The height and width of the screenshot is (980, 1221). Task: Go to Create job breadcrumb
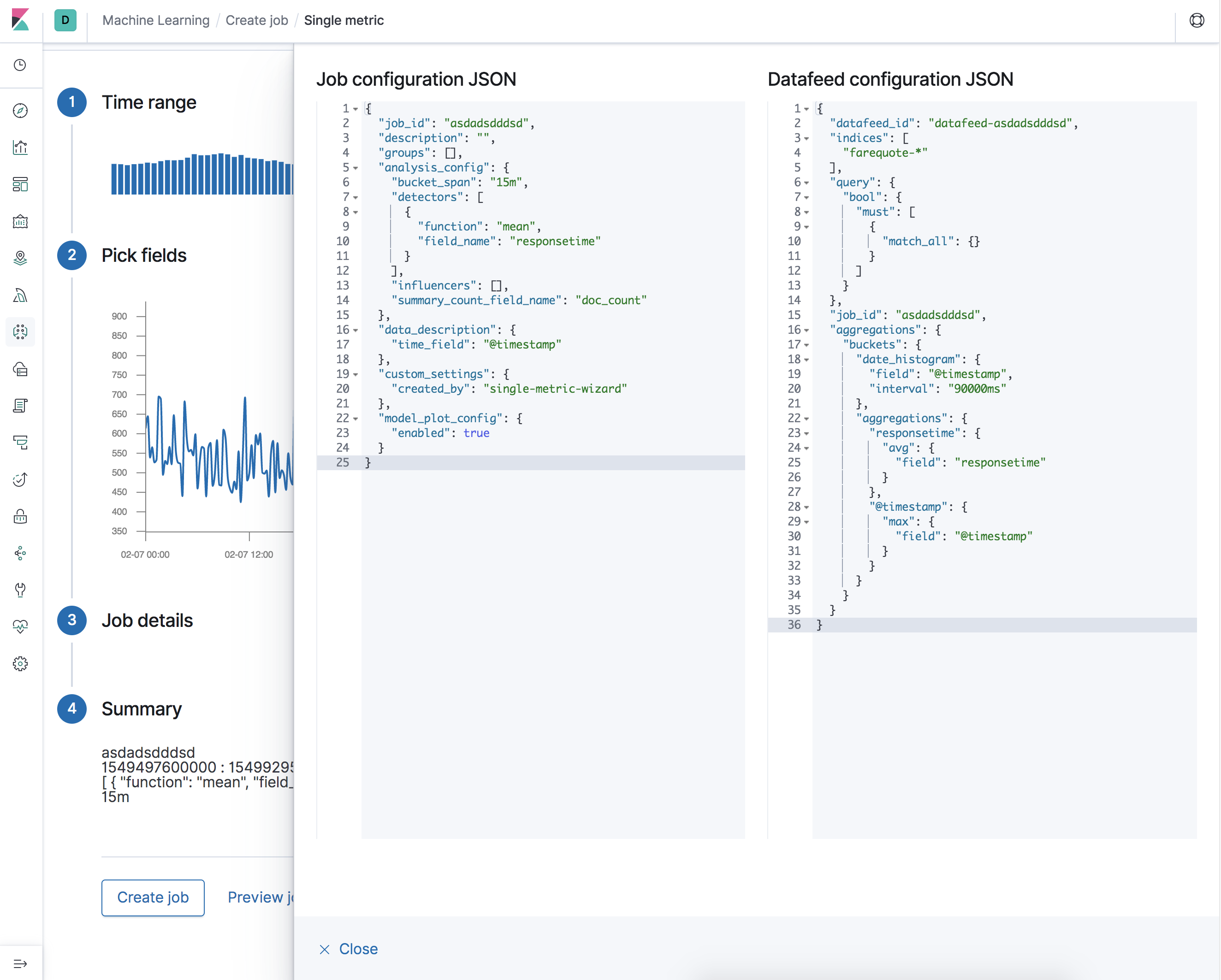256,20
